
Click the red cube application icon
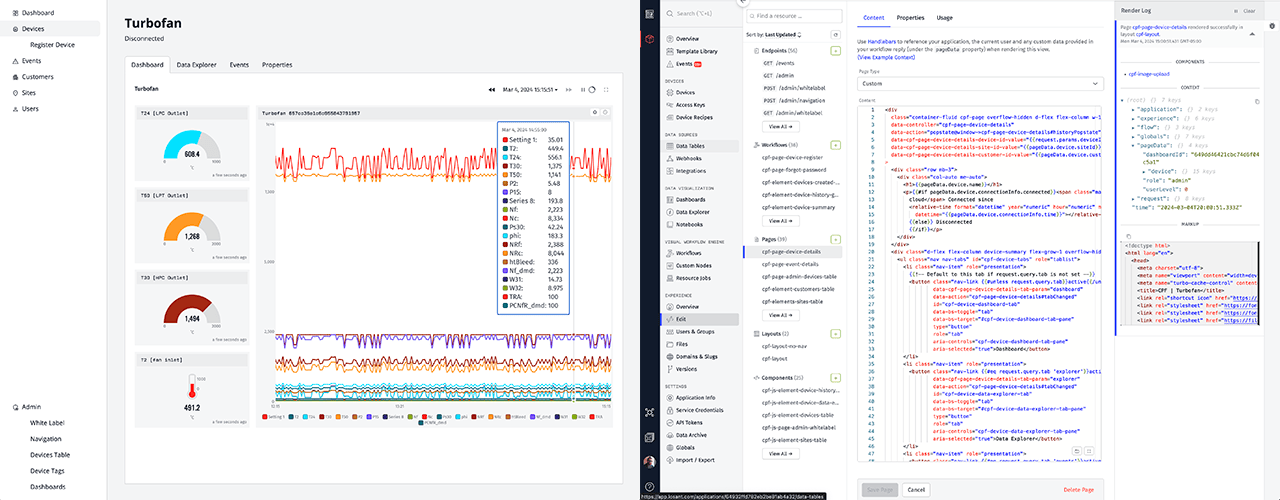pyautogui.click(x=649, y=39)
